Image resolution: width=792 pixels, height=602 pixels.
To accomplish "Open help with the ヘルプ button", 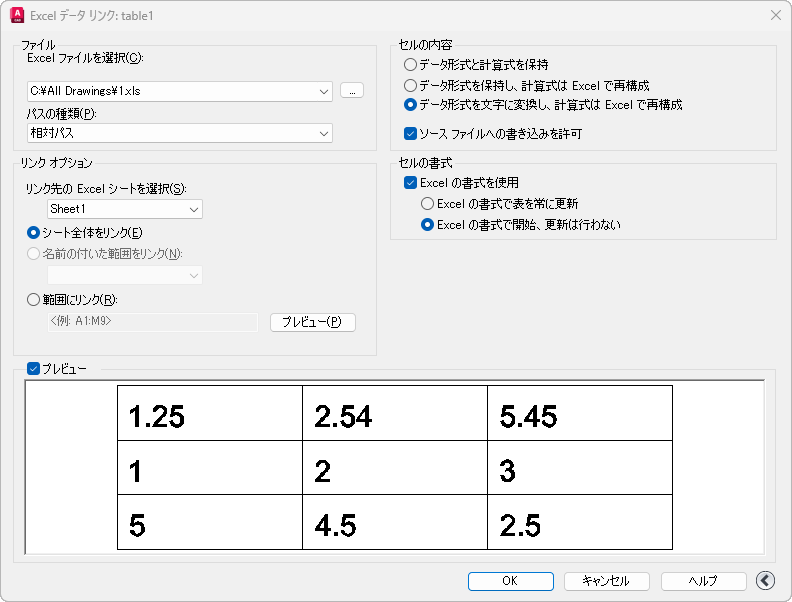I will [703, 581].
